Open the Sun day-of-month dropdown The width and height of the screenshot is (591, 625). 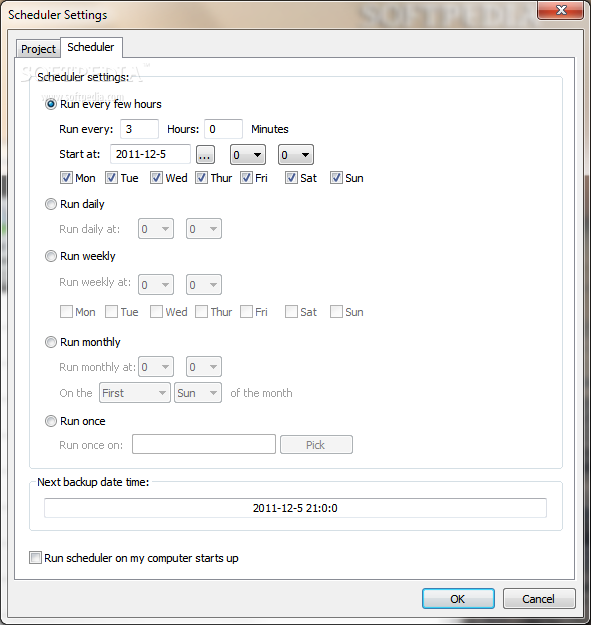(198, 393)
